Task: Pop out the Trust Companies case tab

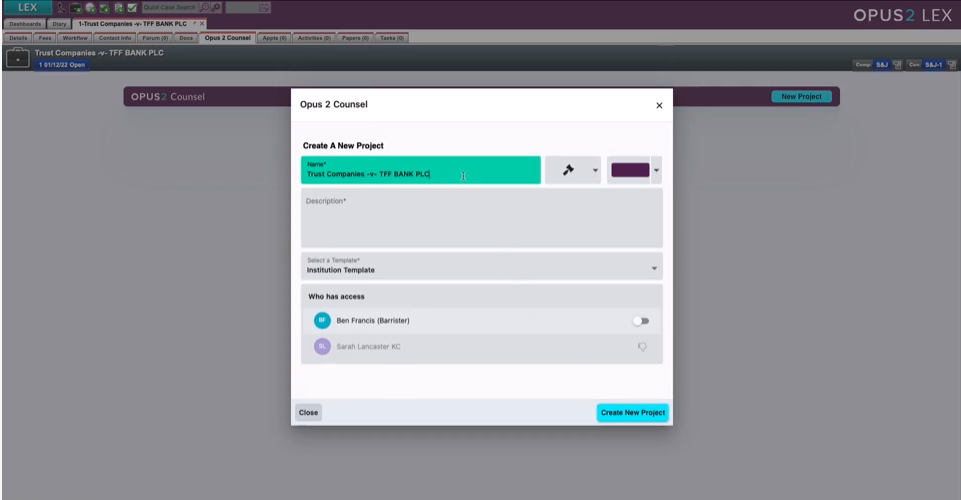Action: [x=194, y=23]
